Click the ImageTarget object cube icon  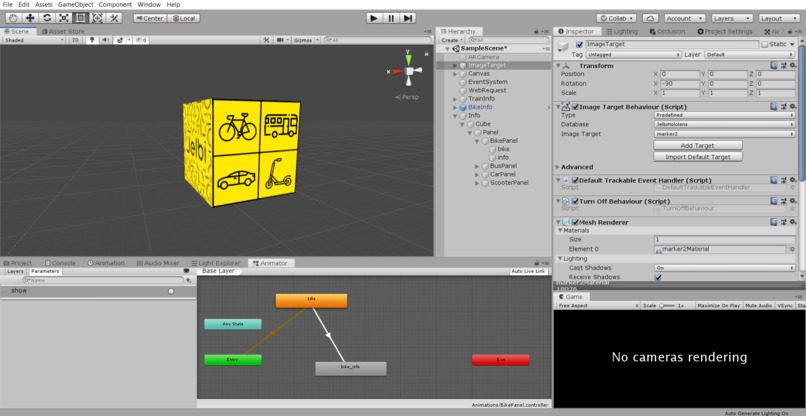click(564, 47)
